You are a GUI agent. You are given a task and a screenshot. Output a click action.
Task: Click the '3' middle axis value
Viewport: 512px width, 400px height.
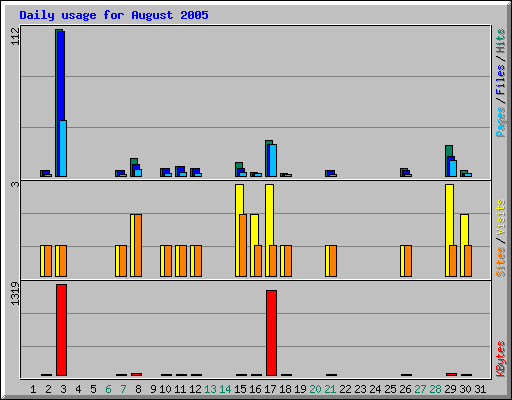[15, 184]
